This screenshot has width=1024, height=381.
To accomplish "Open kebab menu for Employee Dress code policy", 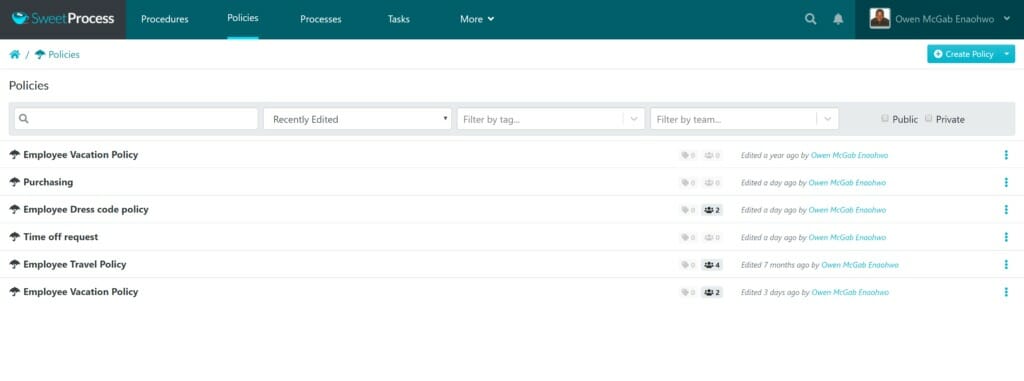I will [x=1006, y=210].
